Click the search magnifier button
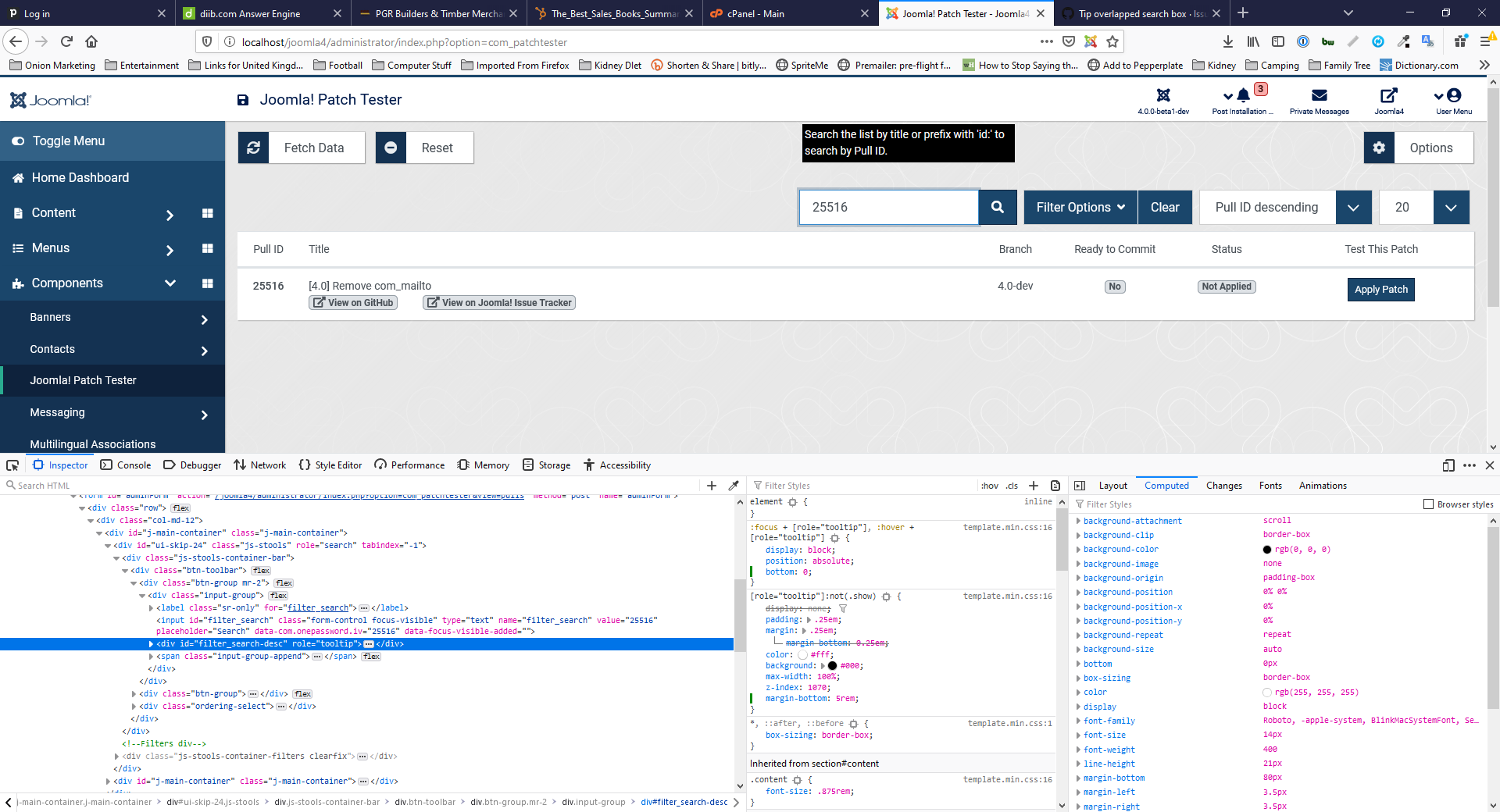1500x812 pixels. pos(998,207)
